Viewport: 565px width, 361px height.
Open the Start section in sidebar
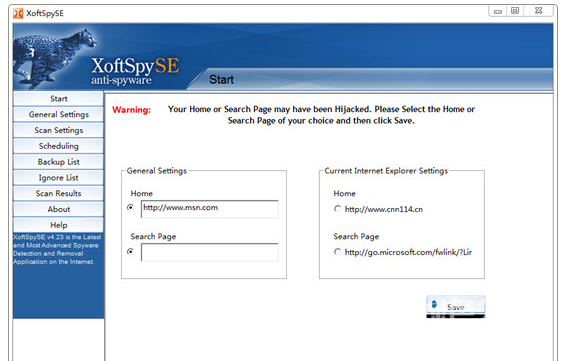click(x=58, y=98)
